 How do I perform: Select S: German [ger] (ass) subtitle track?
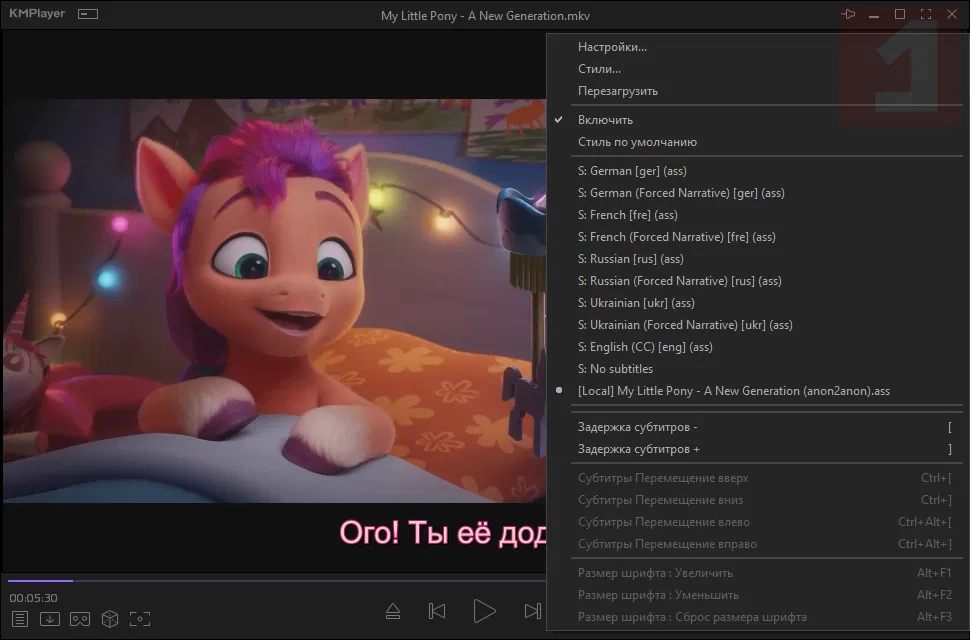pos(755,171)
